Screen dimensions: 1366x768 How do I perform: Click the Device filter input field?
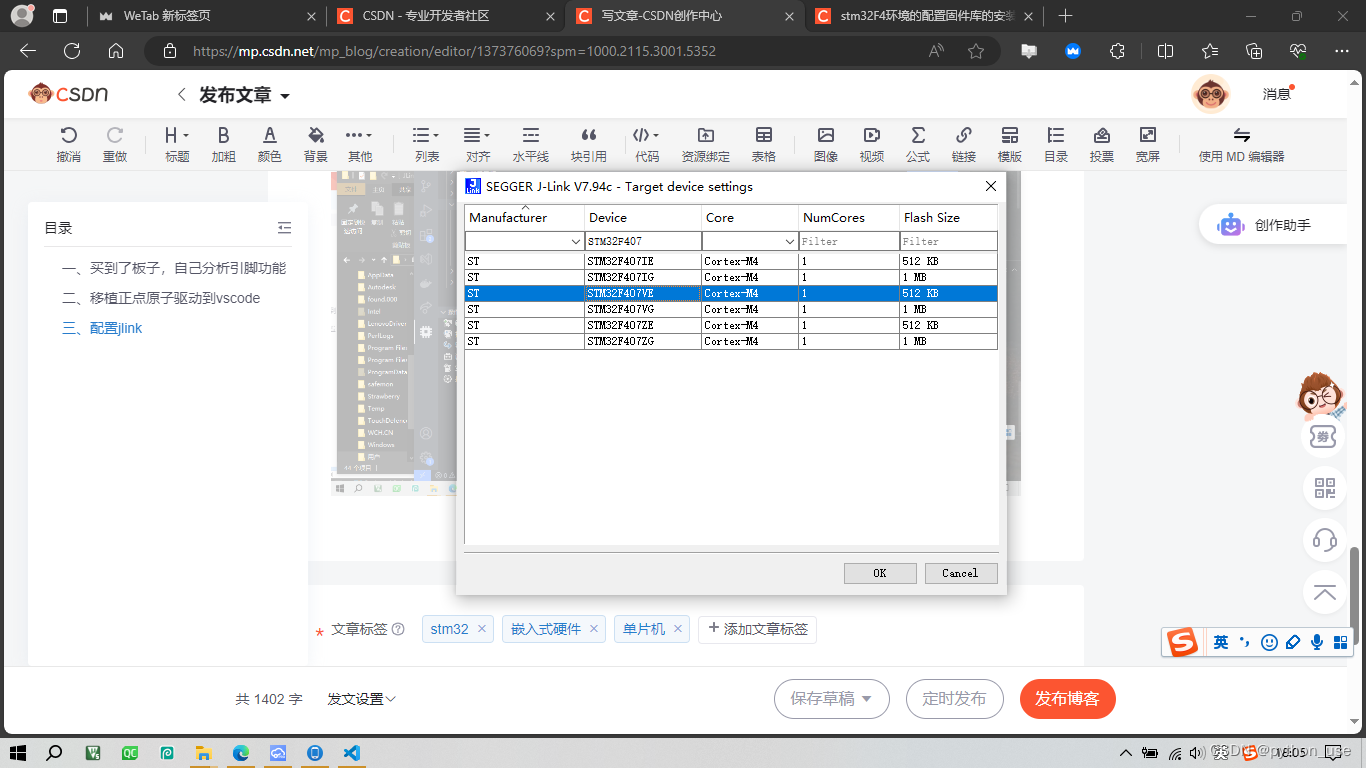(x=642, y=241)
